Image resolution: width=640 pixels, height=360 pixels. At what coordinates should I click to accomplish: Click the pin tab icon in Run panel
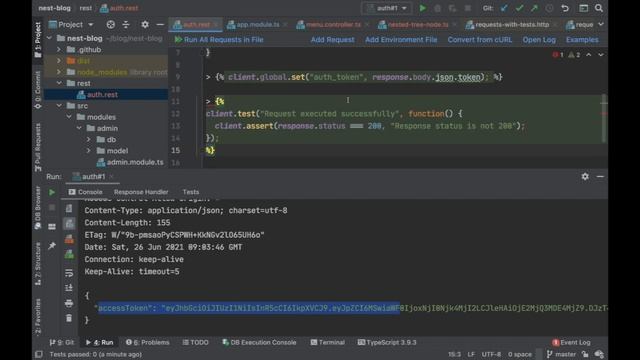pyautogui.click(x=52, y=245)
